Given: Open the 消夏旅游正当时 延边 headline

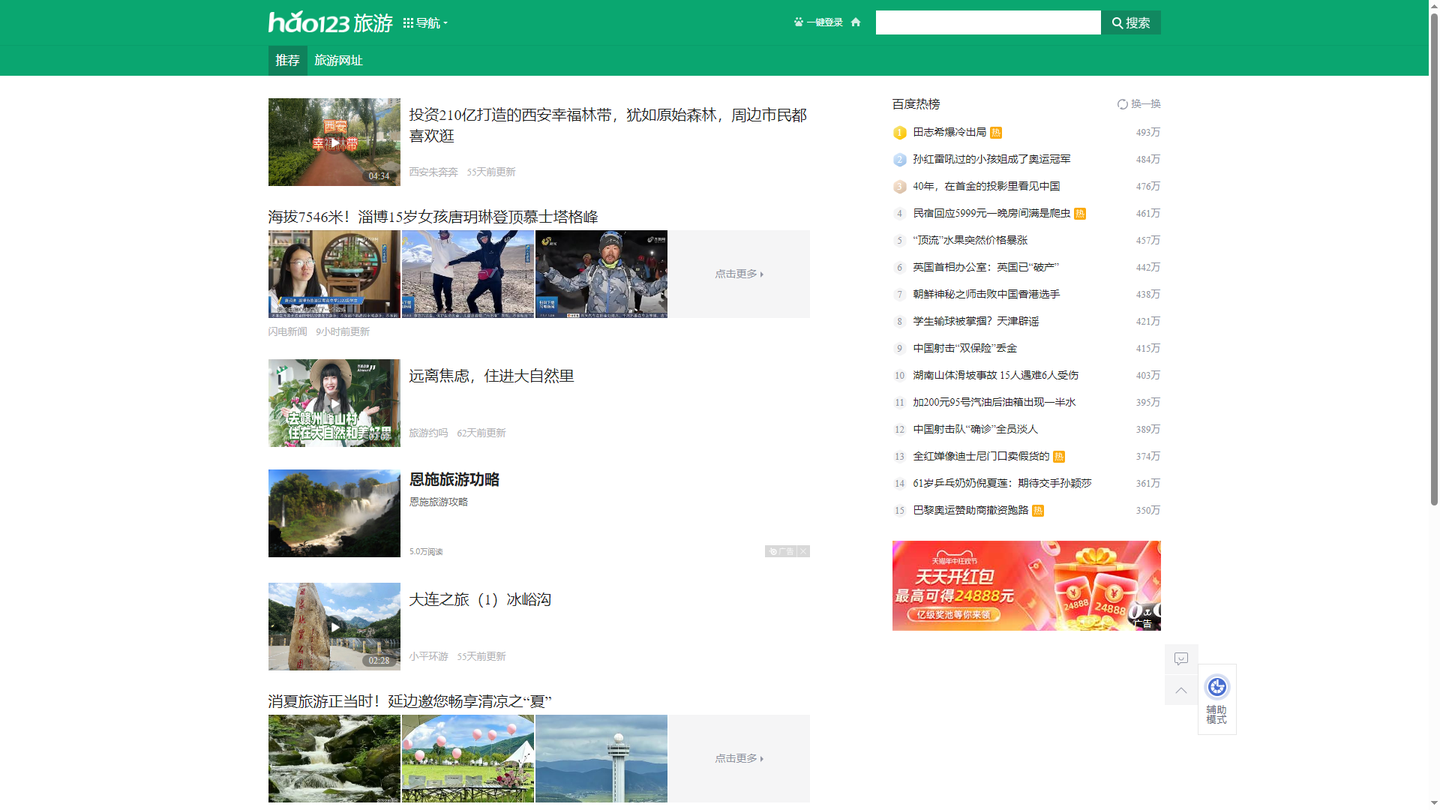Looking at the screenshot, I should click(410, 701).
